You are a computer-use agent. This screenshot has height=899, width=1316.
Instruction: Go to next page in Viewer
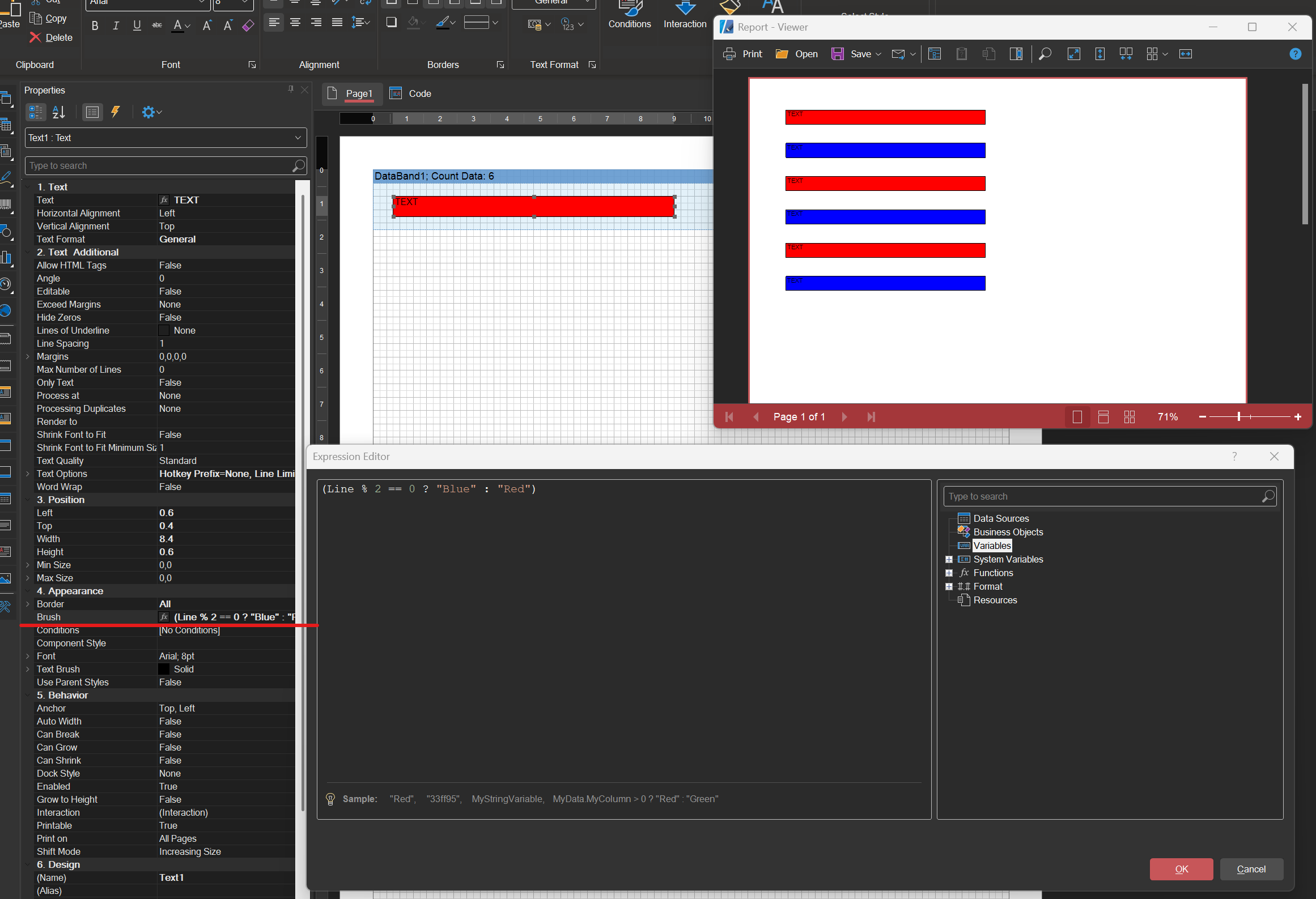[x=844, y=417]
